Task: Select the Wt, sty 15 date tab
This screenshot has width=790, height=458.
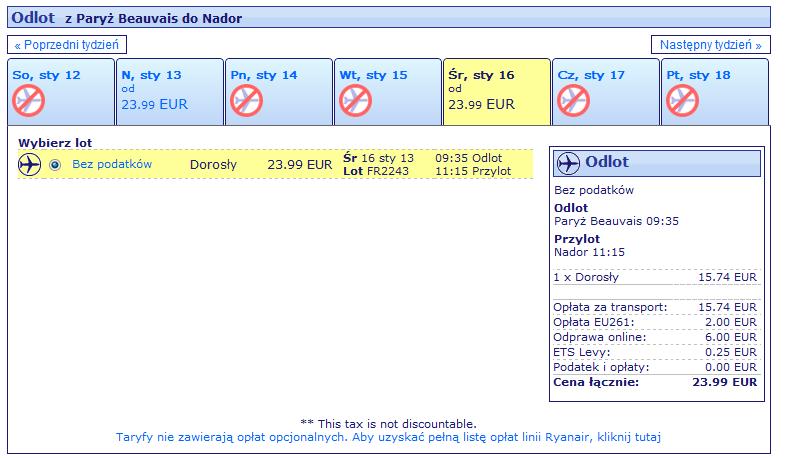Action: pos(387,92)
